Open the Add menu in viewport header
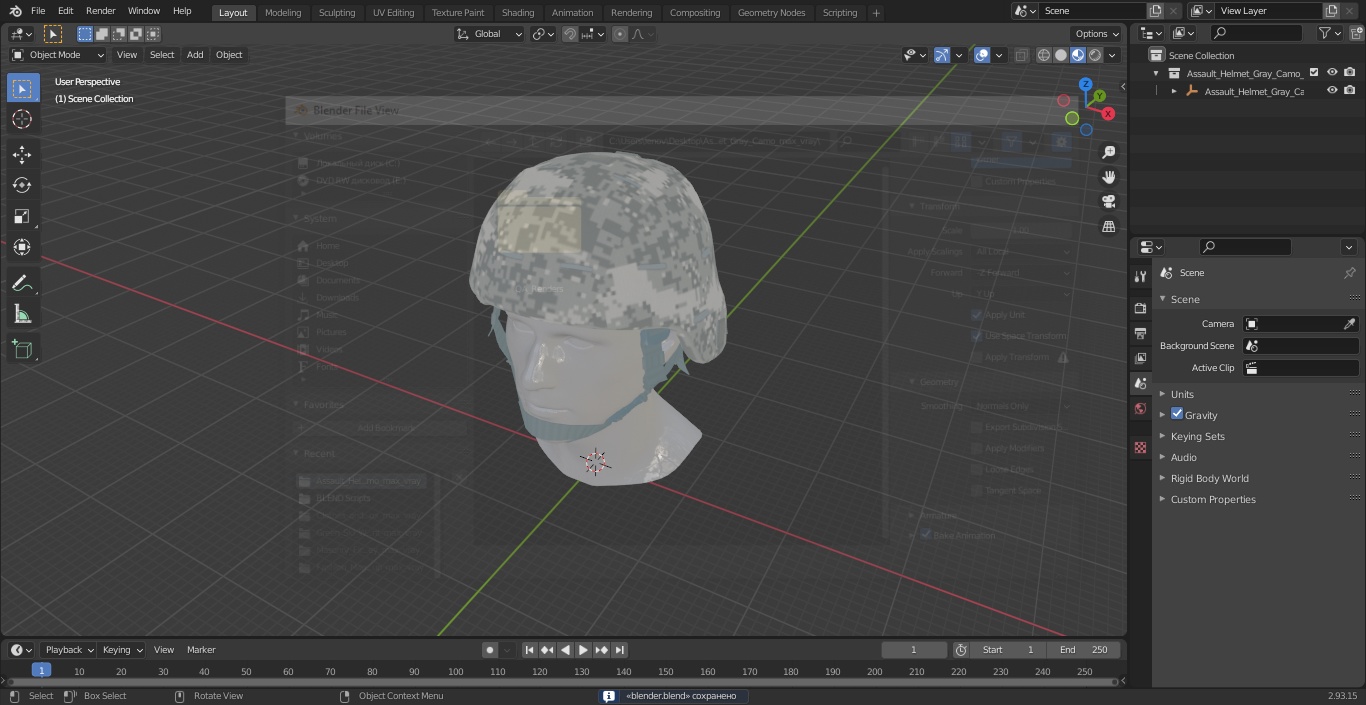This screenshot has width=1366, height=705. [x=195, y=55]
